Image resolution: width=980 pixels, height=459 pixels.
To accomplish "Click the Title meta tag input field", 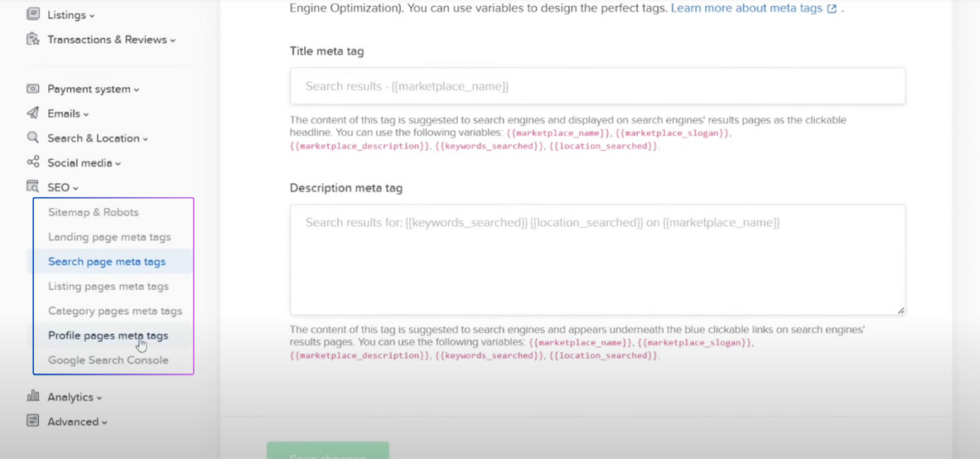I will [x=598, y=86].
